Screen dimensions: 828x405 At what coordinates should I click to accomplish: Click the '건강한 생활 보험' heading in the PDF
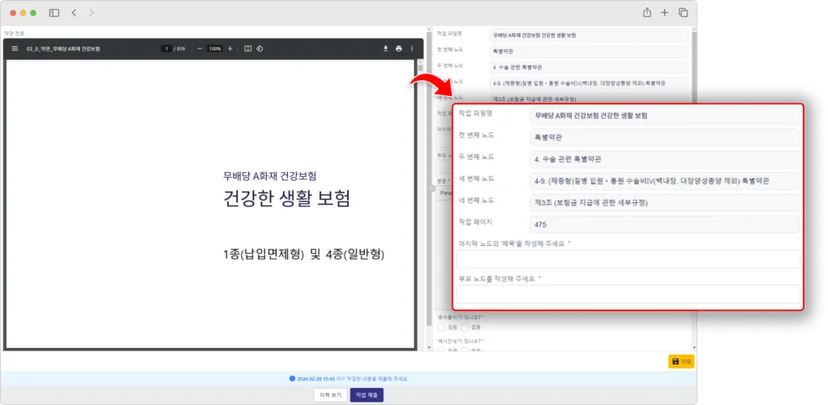pyautogui.click(x=287, y=199)
